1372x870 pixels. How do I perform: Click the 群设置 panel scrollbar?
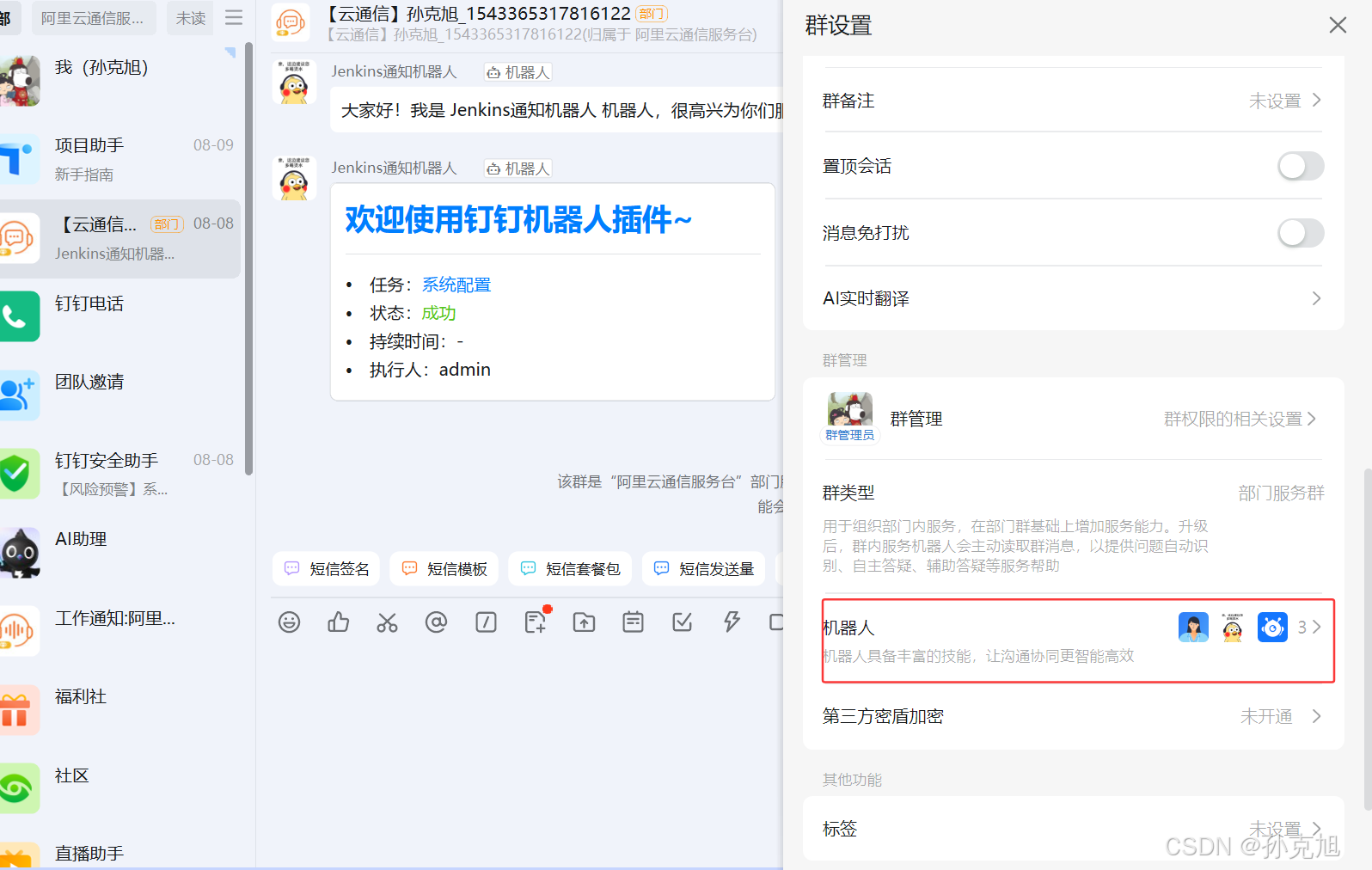[1368, 639]
